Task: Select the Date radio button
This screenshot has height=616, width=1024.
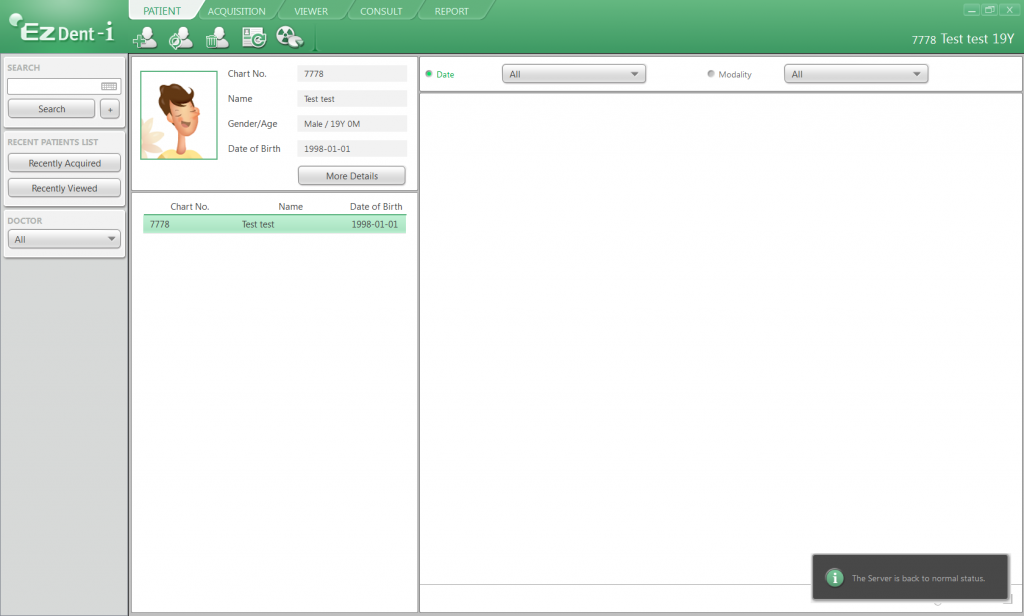Action: (x=429, y=74)
